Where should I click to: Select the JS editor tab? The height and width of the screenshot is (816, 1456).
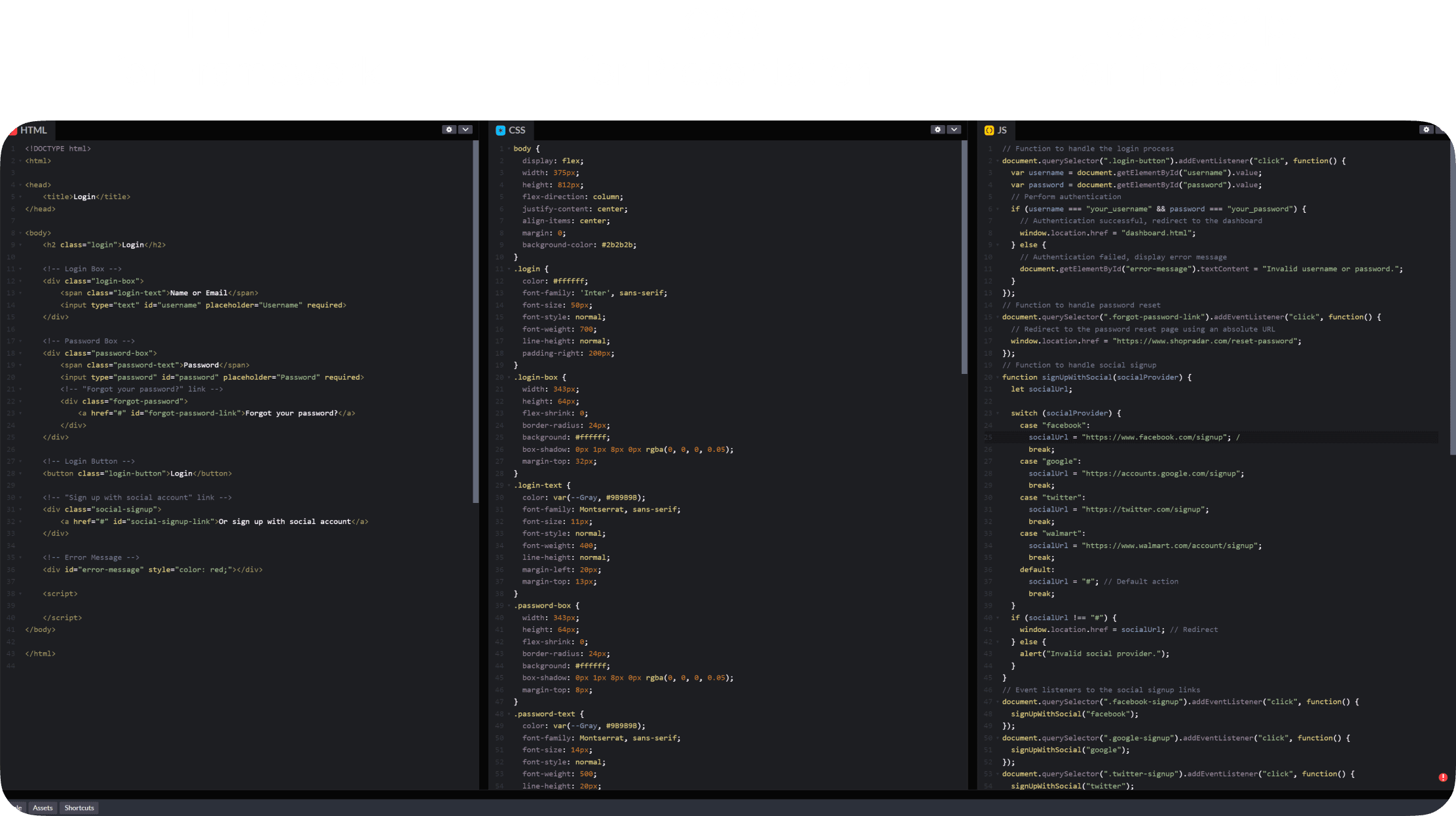1002,130
